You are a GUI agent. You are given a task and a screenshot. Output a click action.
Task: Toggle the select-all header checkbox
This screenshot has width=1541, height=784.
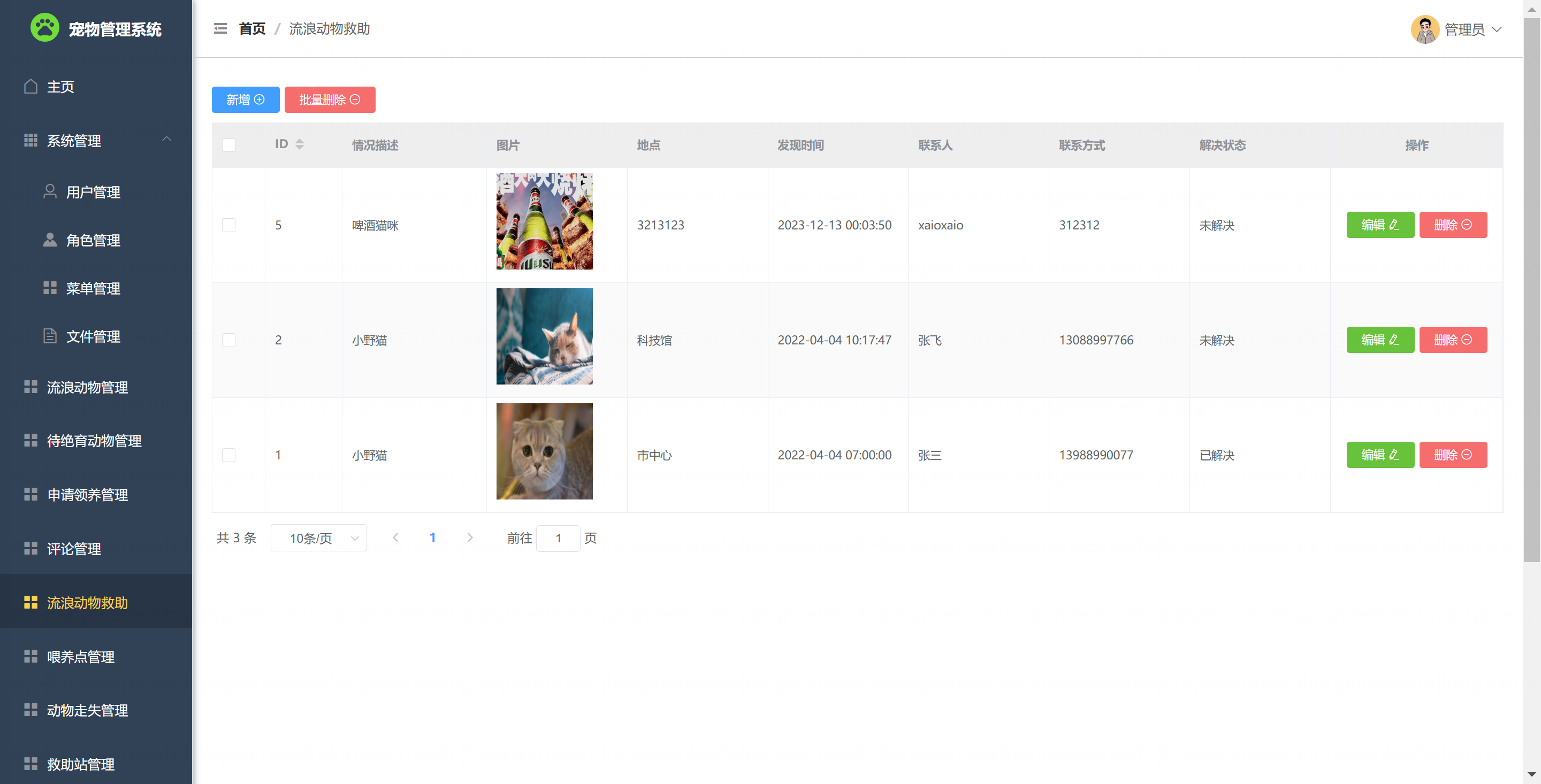[228, 145]
